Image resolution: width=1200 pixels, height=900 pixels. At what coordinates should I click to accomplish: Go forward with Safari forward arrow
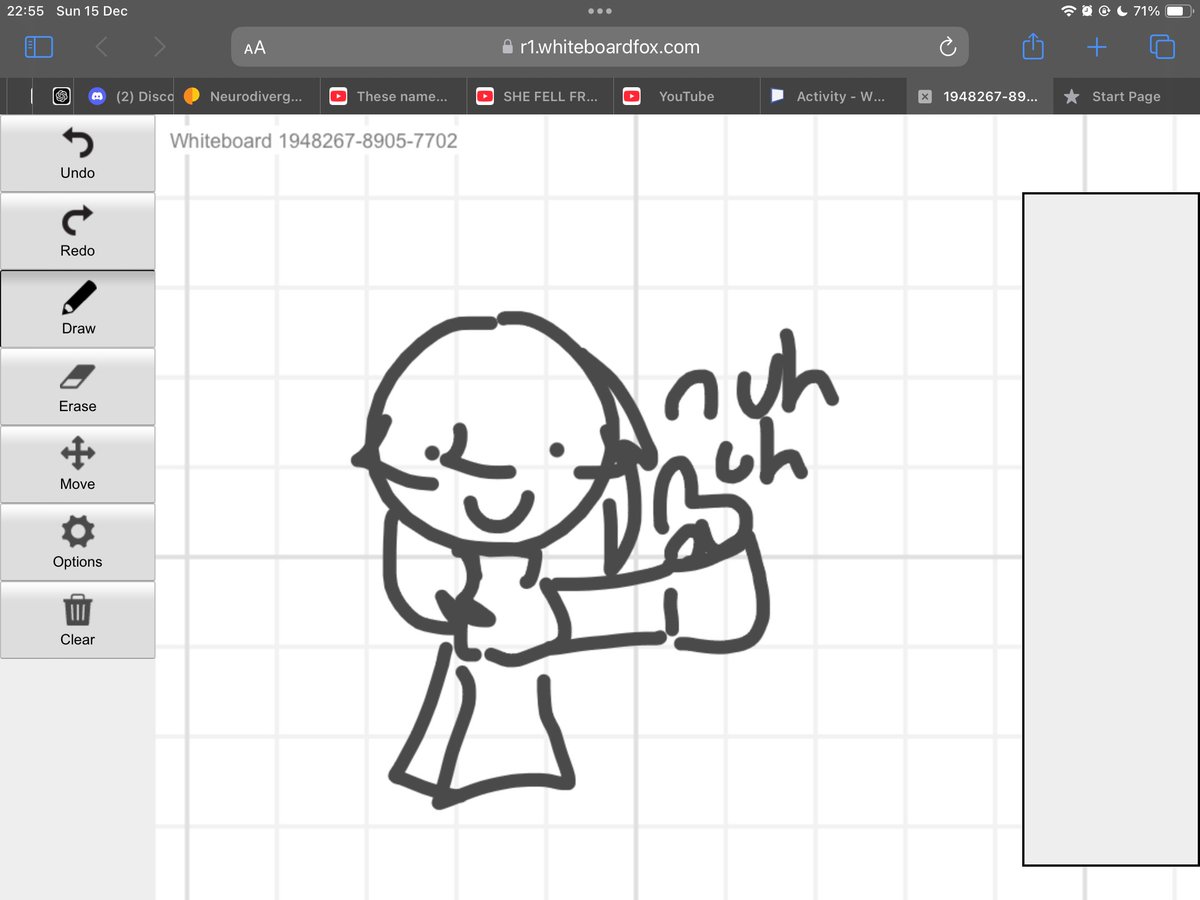(160, 47)
